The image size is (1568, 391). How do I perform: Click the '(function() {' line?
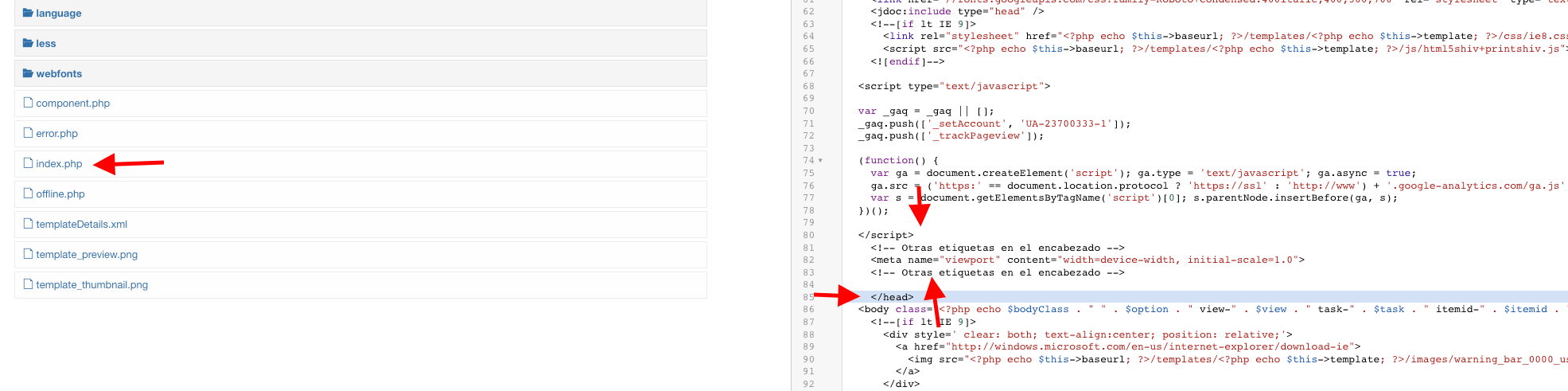(898, 161)
